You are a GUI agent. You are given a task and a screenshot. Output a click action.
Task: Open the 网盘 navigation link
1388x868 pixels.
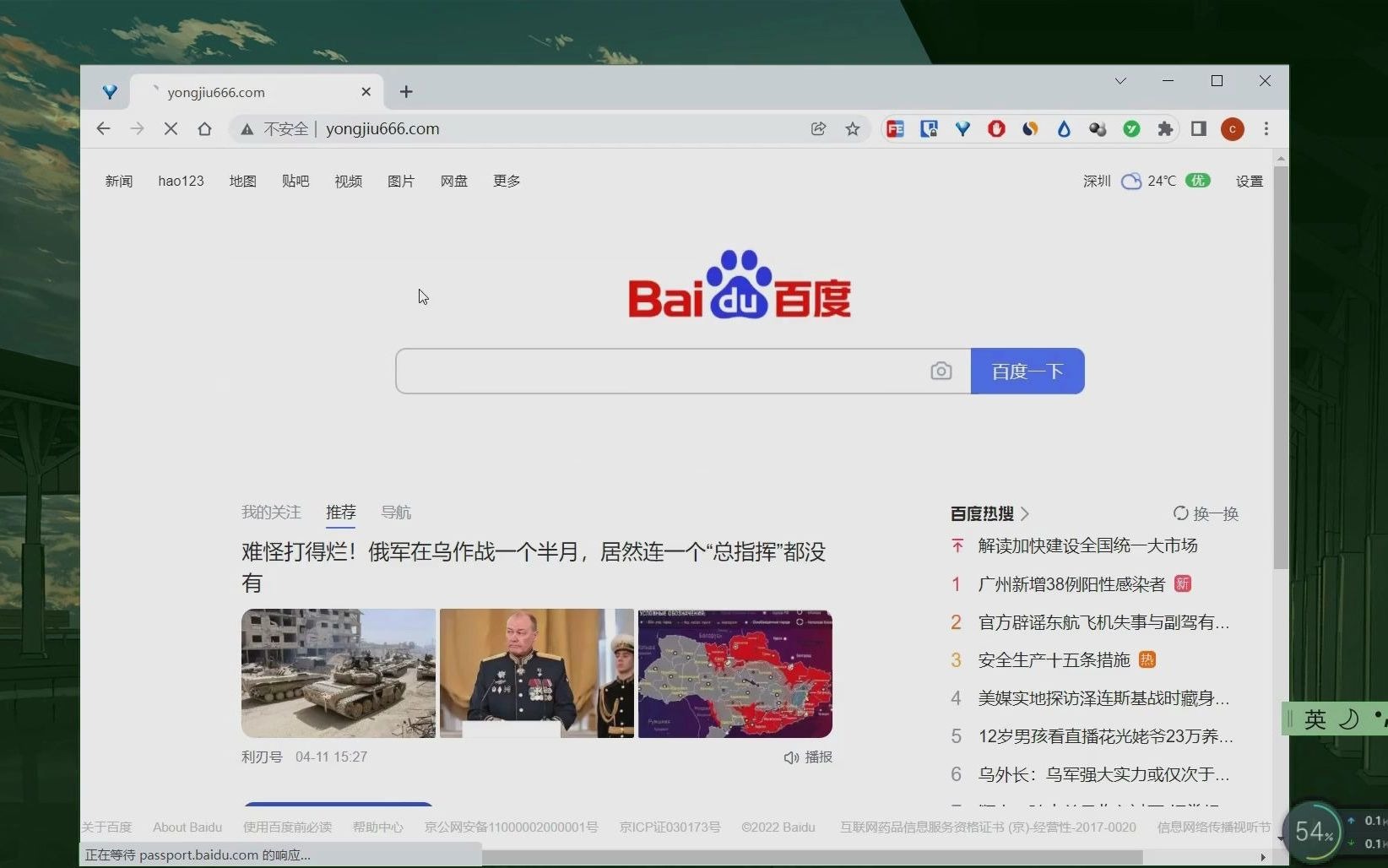tap(453, 181)
